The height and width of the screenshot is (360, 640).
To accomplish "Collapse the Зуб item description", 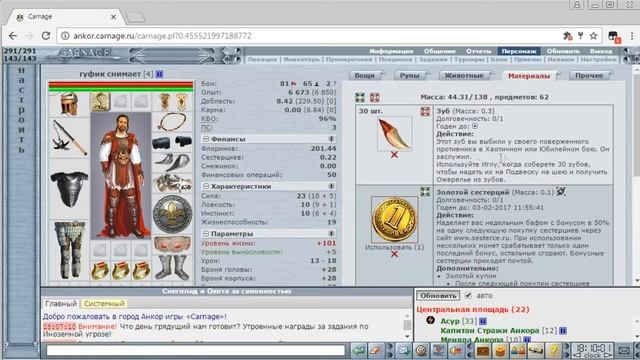I will pyautogui.click(x=425, y=111).
